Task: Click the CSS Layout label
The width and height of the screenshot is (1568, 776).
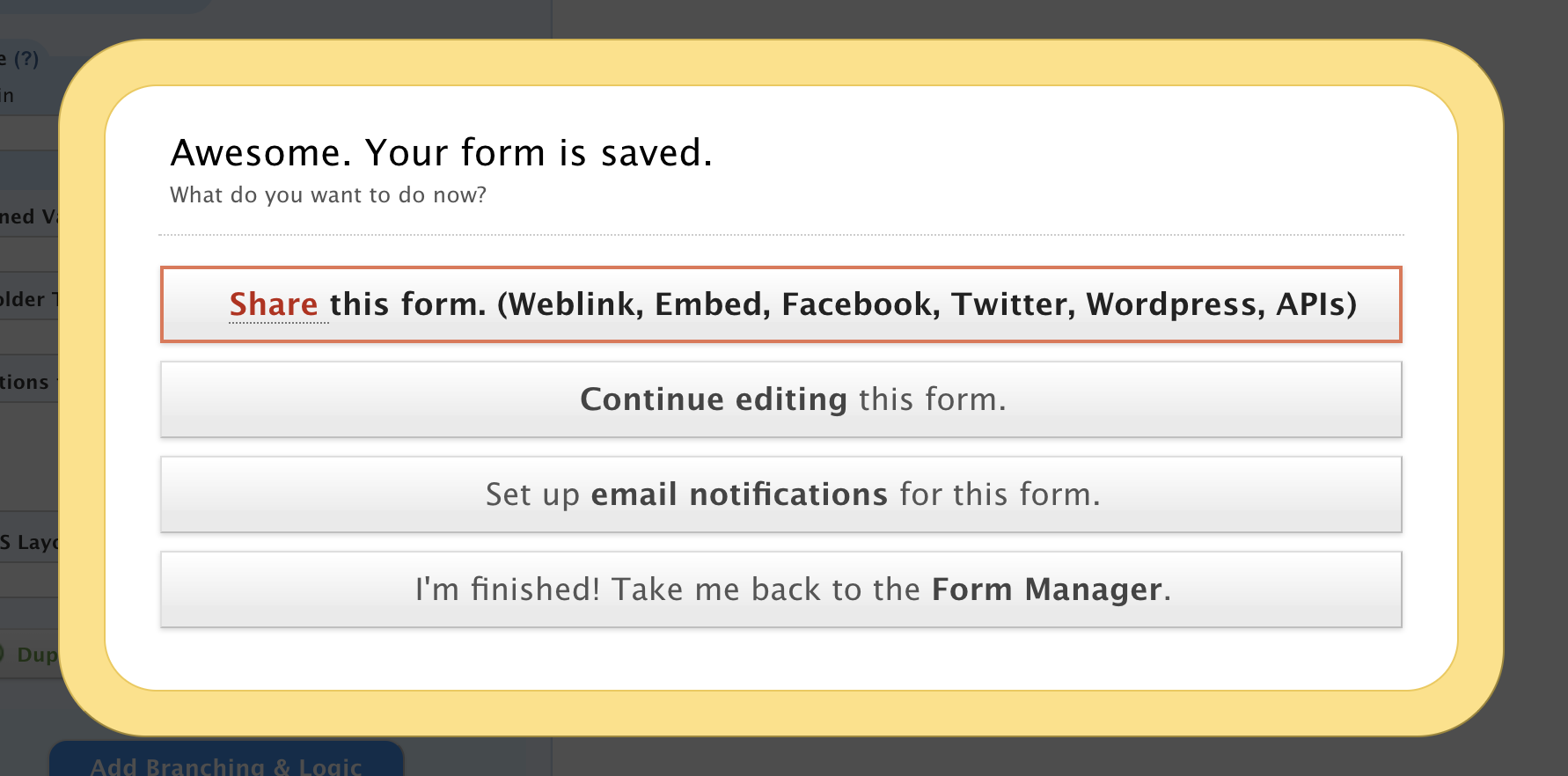Action: pyautogui.click(x=28, y=542)
